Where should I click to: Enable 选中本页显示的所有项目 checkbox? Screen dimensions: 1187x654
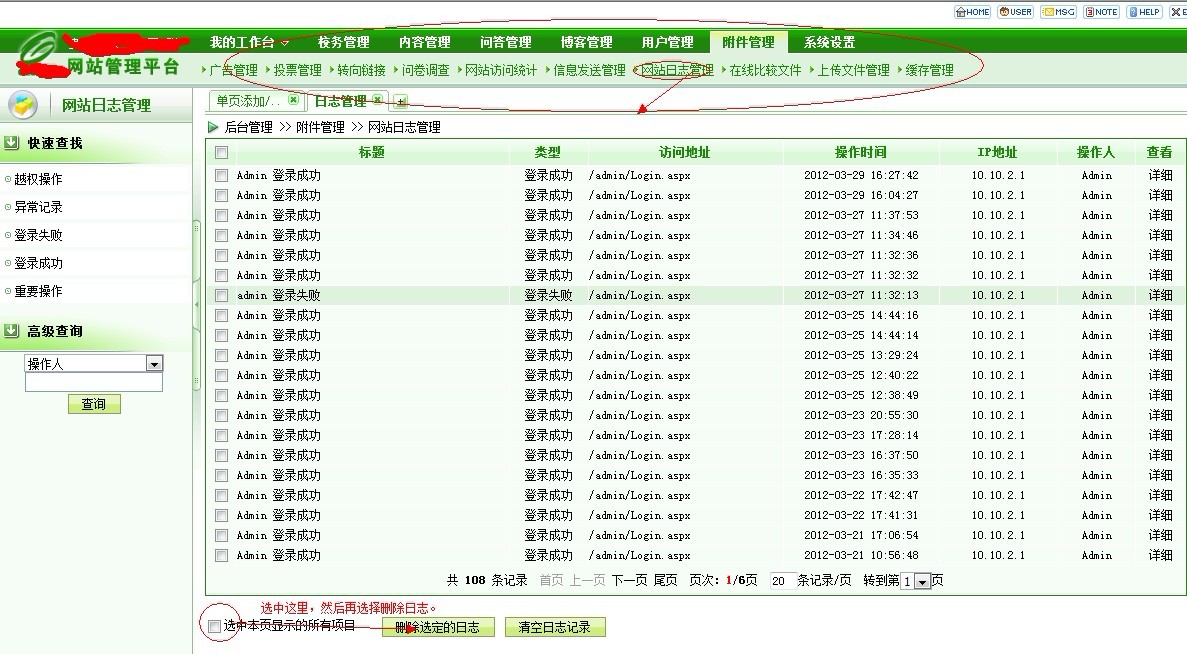[x=215, y=626]
